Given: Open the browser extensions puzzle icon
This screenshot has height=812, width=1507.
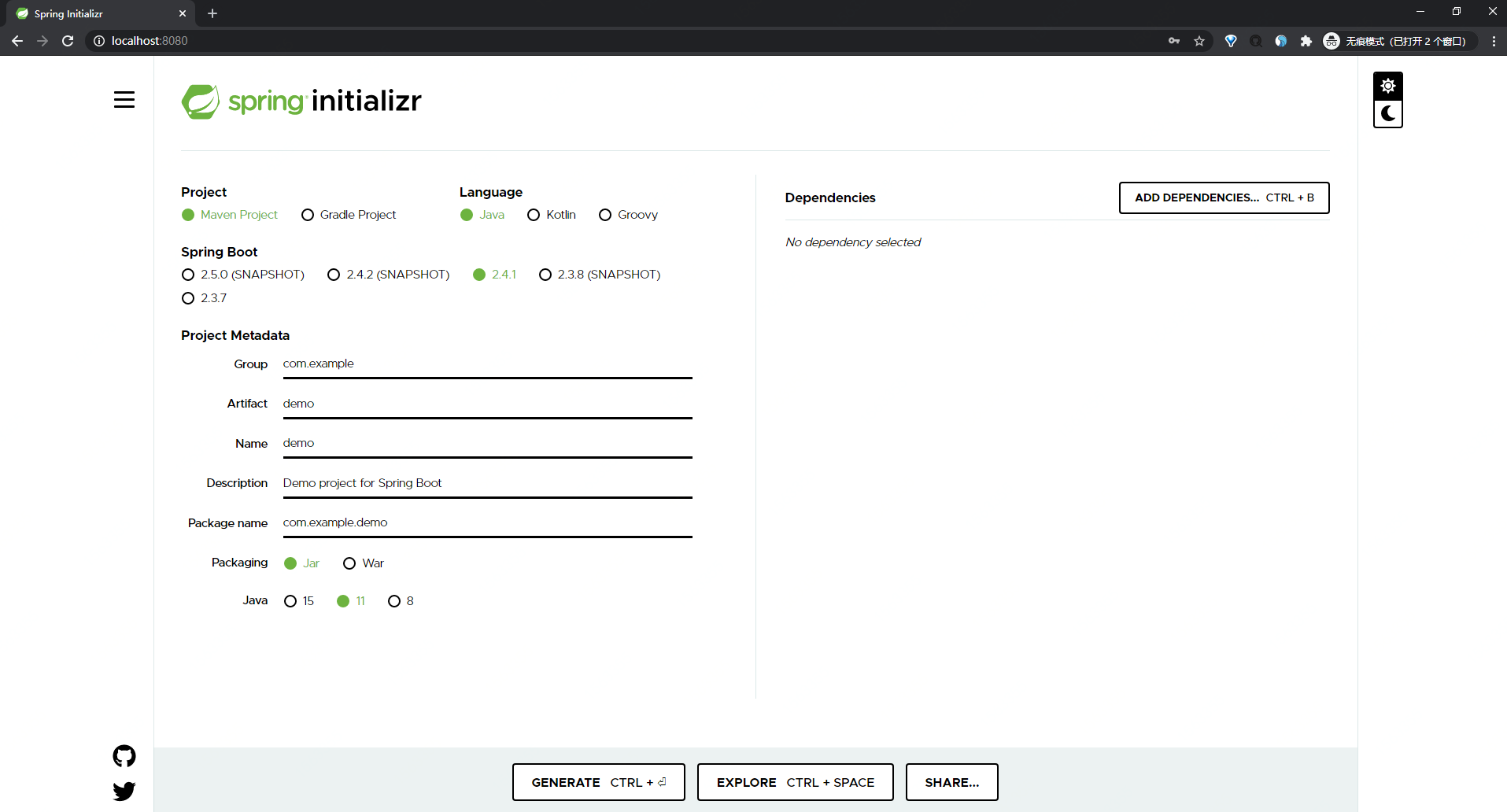Looking at the screenshot, I should [1306, 41].
